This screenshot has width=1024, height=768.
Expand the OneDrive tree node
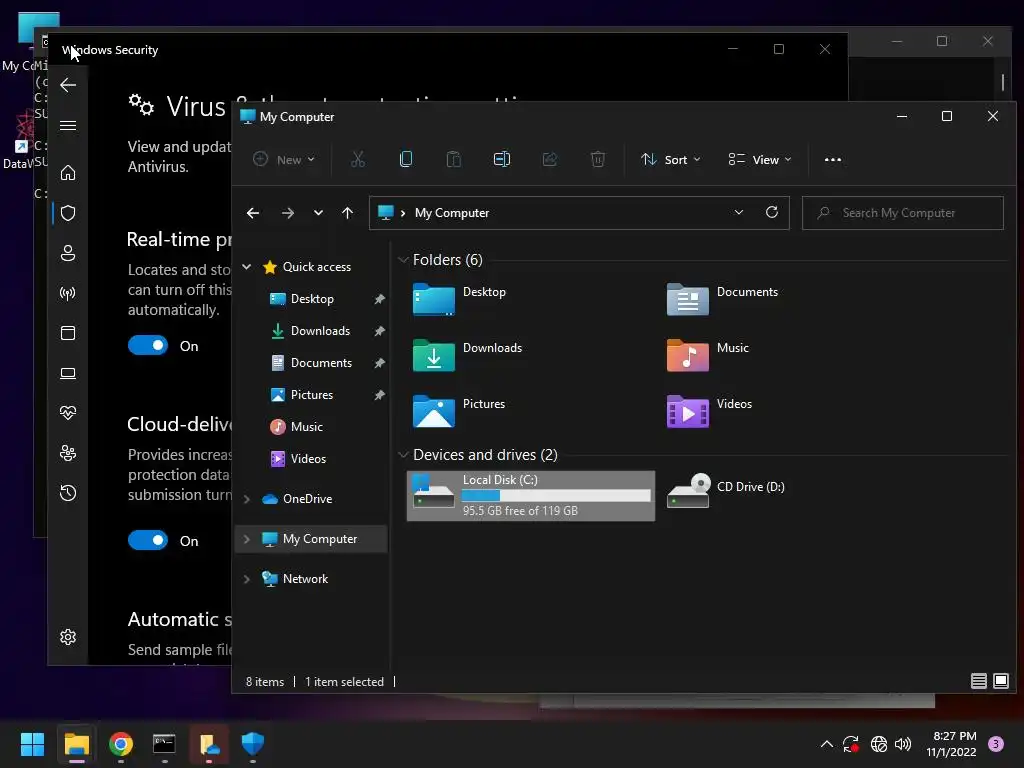tap(247, 499)
